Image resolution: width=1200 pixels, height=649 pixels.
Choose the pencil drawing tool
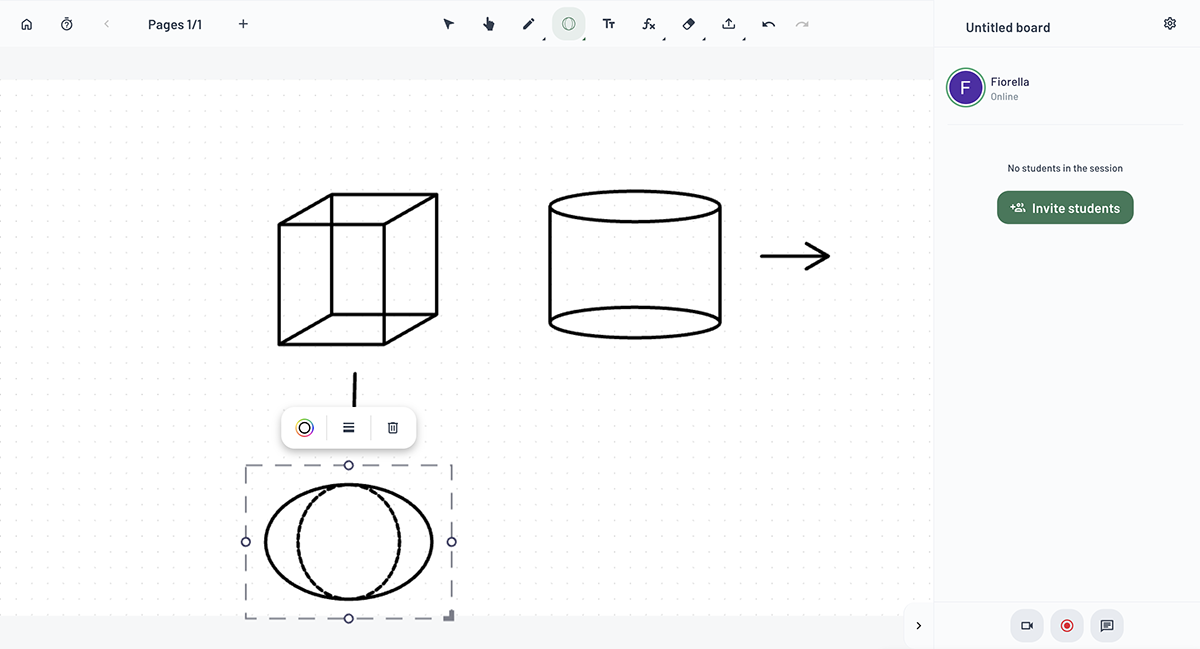point(529,24)
